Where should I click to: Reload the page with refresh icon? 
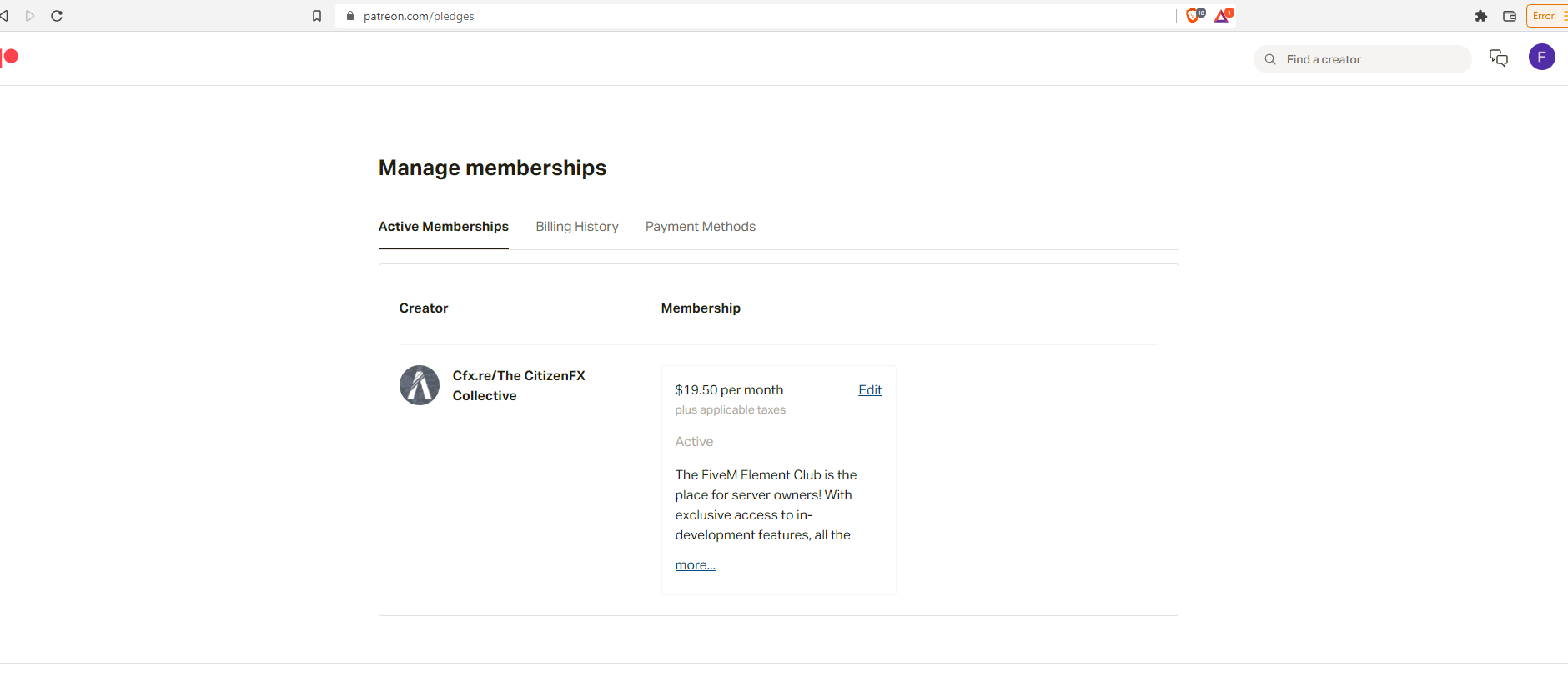pyautogui.click(x=57, y=16)
